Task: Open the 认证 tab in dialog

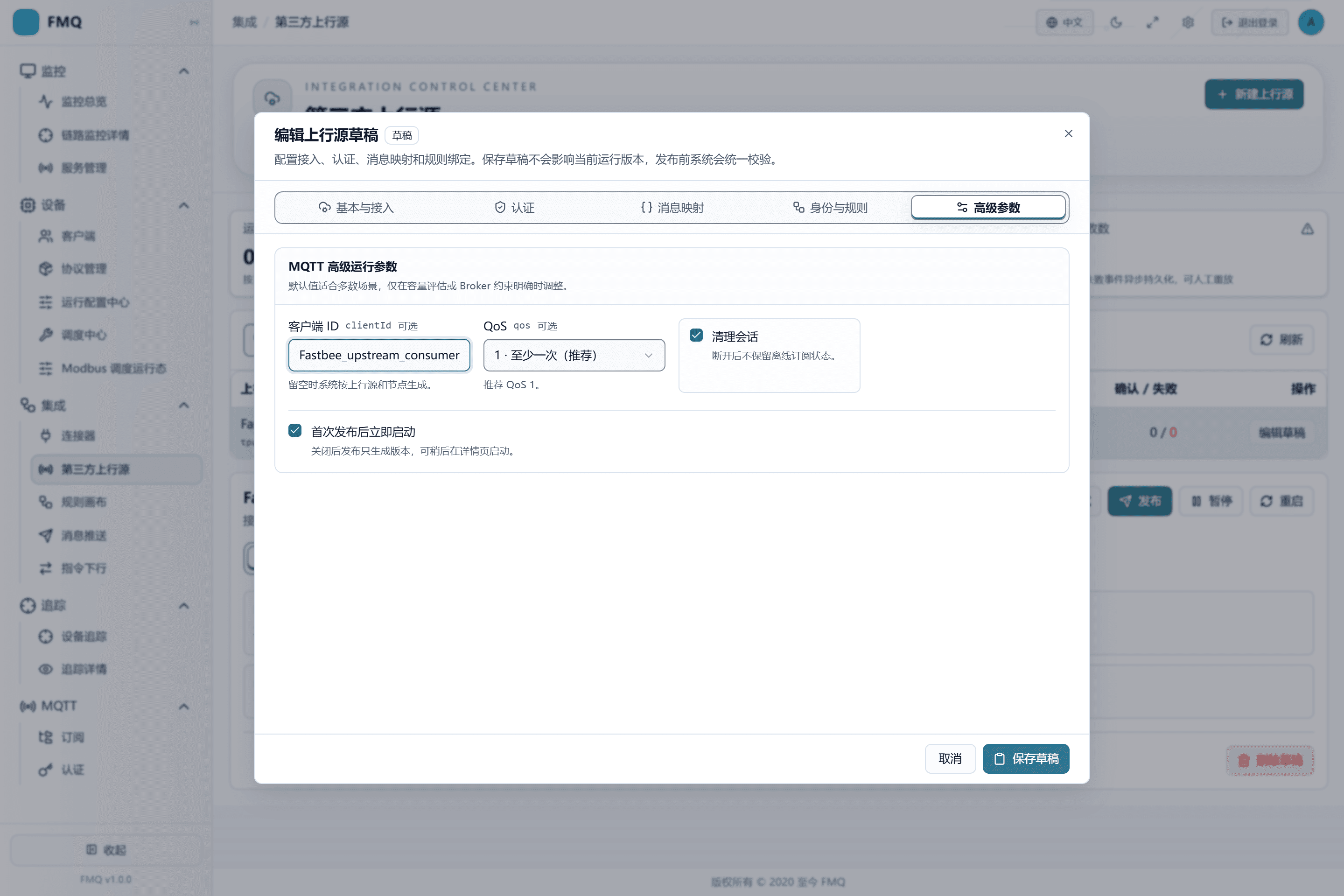Action: (514, 207)
